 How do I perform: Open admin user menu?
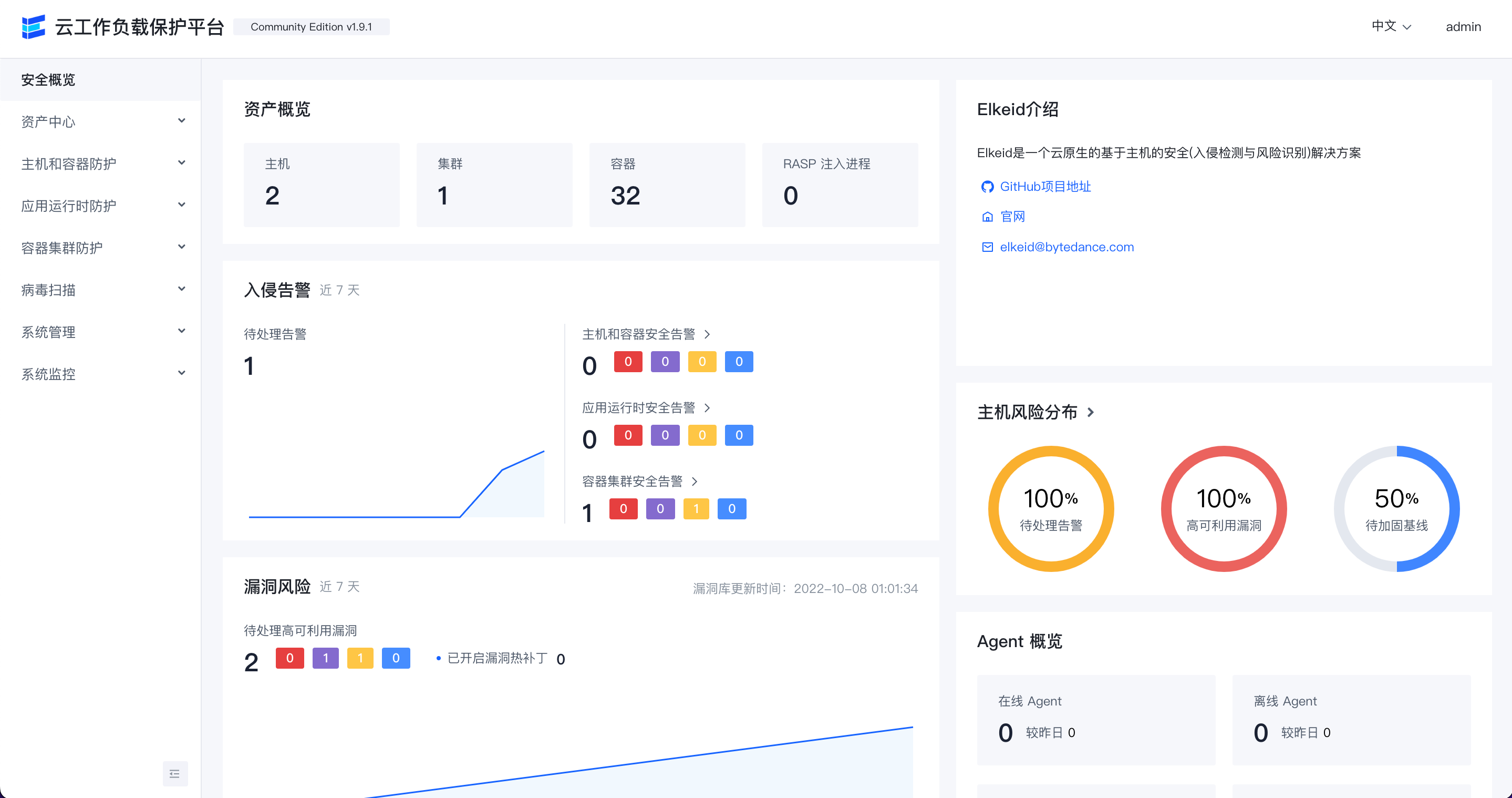pyautogui.click(x=1463, y=27)
